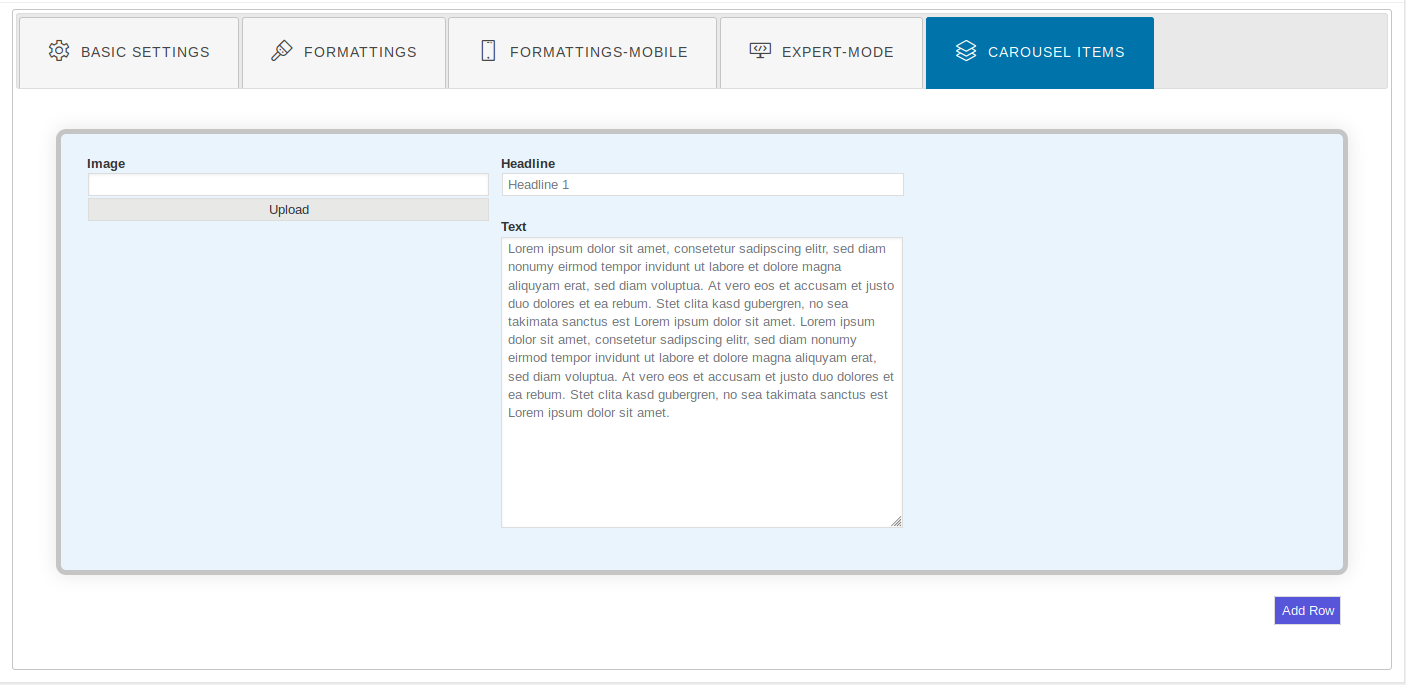Click the layers icon on Carousel Items tab
The width and height of the screenshot is (1406, 685).
coord(966,51)
